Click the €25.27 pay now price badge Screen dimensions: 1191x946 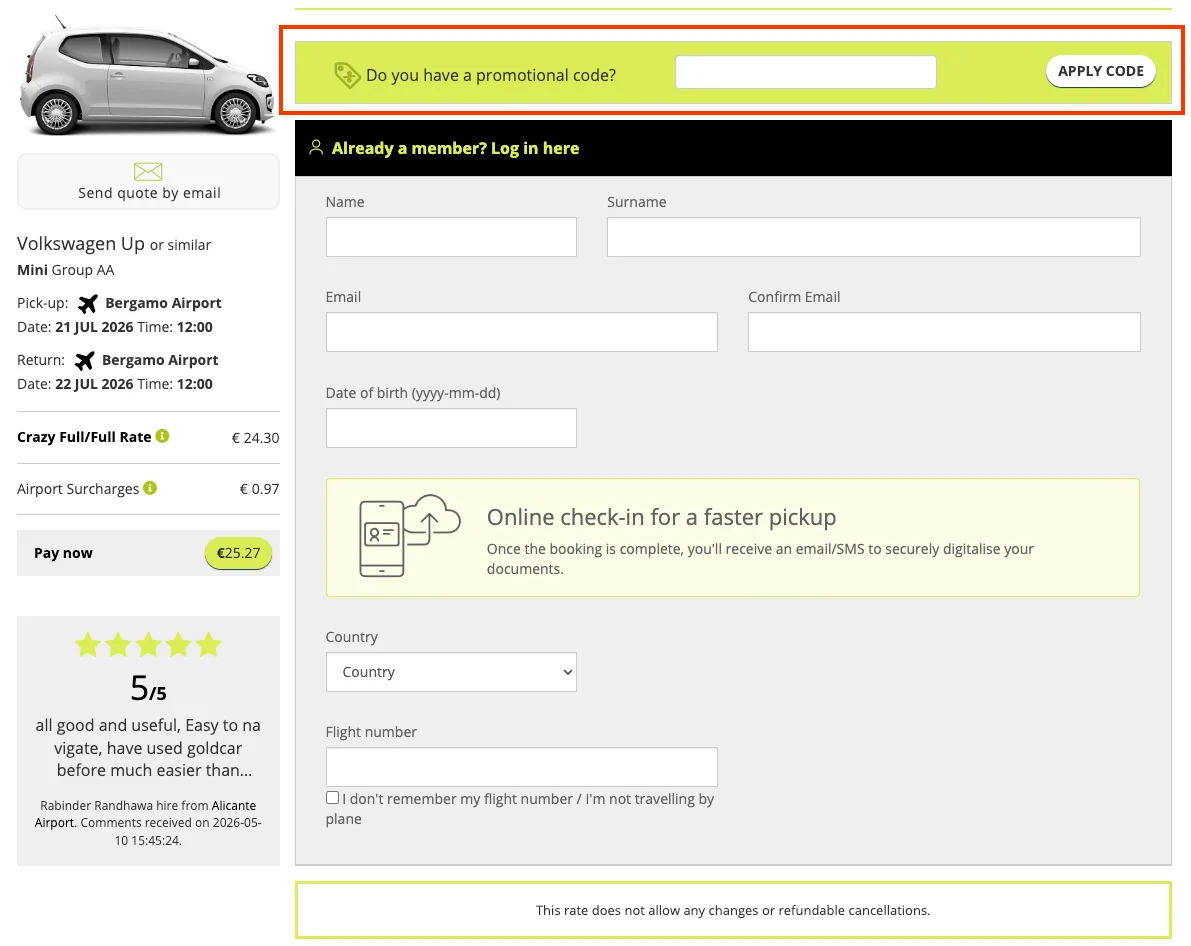(x=239, y=553)
